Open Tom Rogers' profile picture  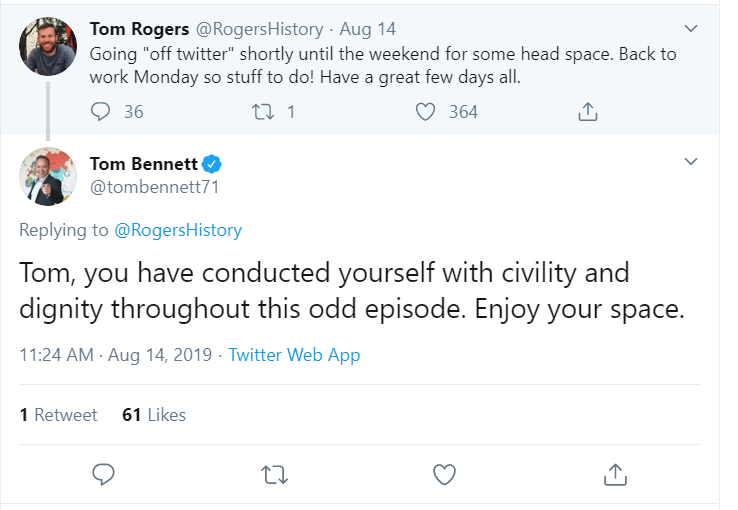click(x=48, y=45)
